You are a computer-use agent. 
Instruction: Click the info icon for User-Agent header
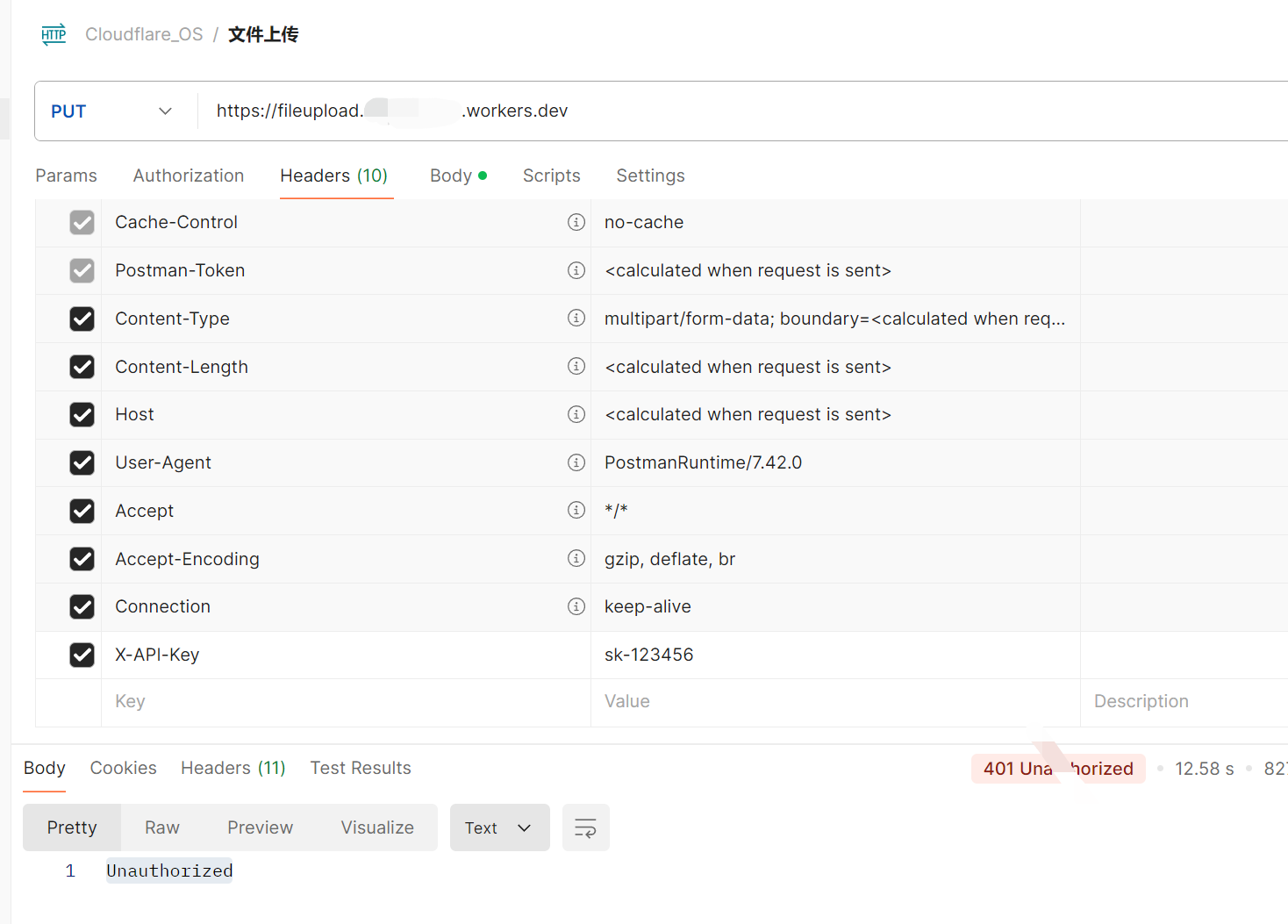tap(576, 462)
